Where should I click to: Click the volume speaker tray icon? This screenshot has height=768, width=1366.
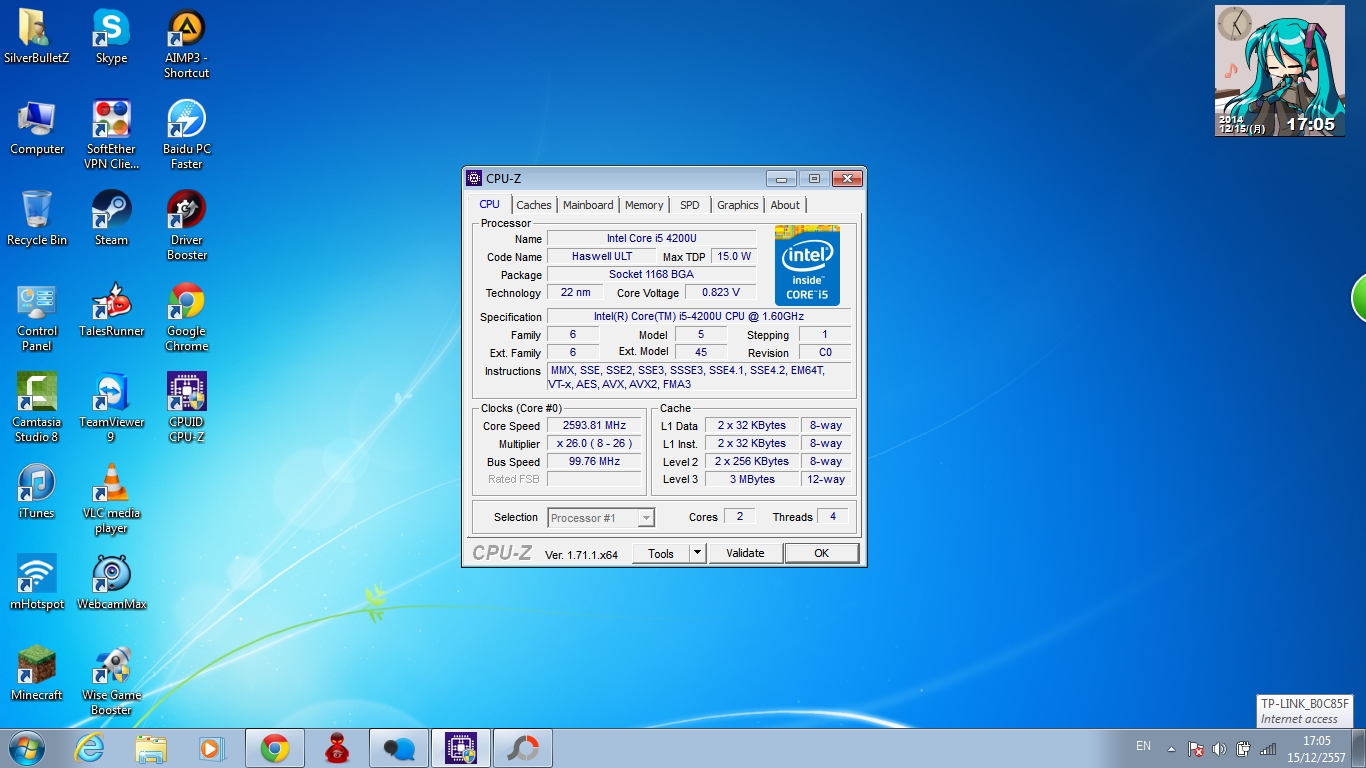point(1219,748)
